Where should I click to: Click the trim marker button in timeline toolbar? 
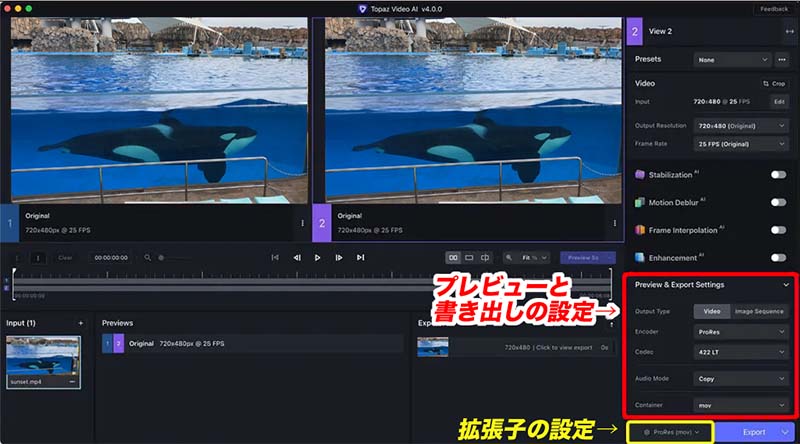point(38,258)
